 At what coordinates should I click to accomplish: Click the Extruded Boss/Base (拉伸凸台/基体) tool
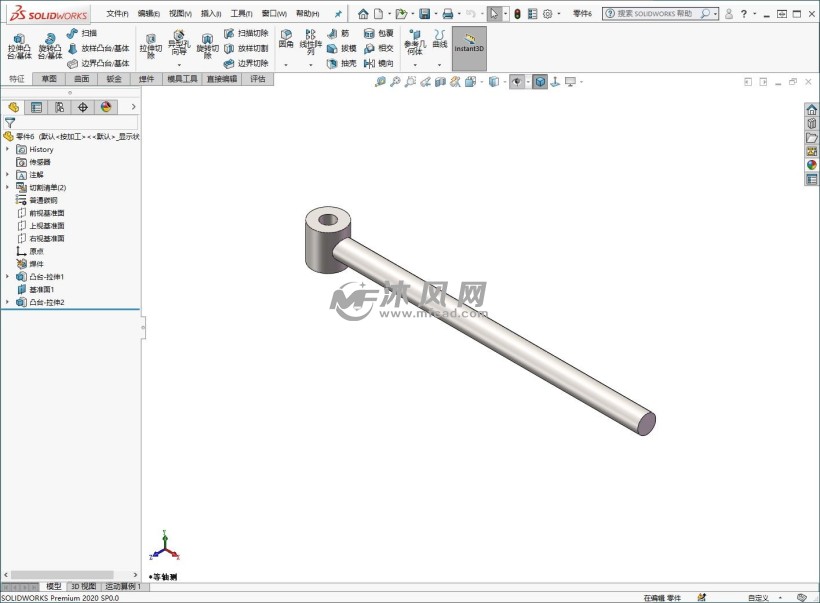click(x=19, y=46)
